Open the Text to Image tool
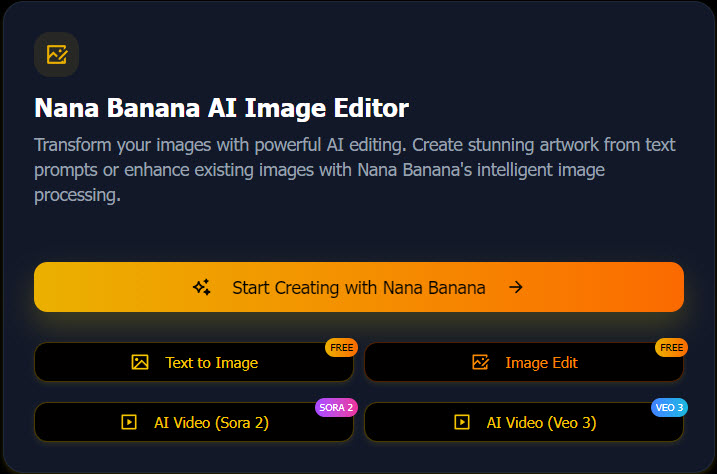The height and width of the screenshot is (474, 717). [194, 362]
